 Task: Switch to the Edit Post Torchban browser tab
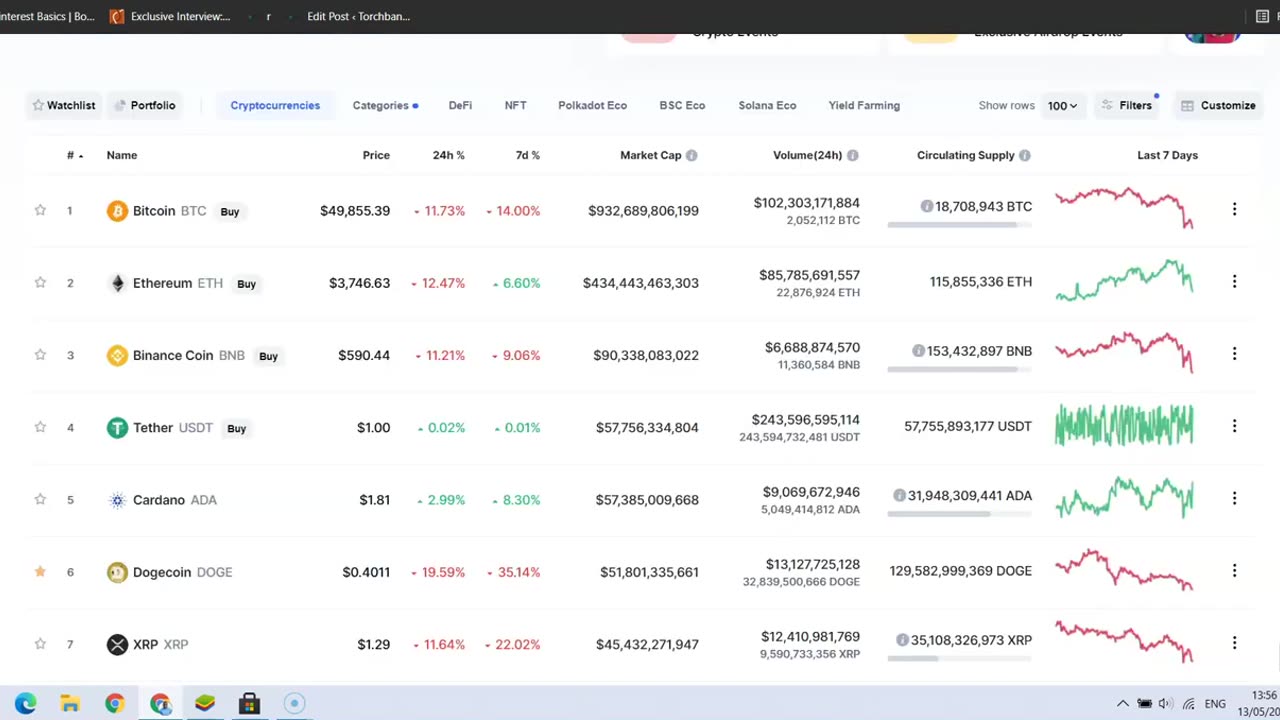pyautogui.click(x=358, y=16)
